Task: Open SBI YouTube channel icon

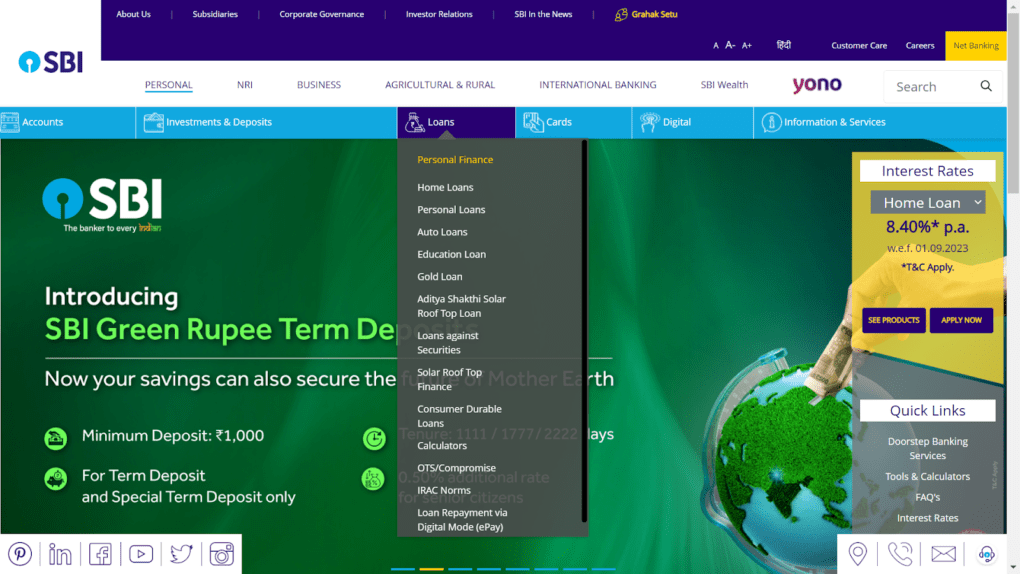Action: pyautogui.click(x=141, y=554)
